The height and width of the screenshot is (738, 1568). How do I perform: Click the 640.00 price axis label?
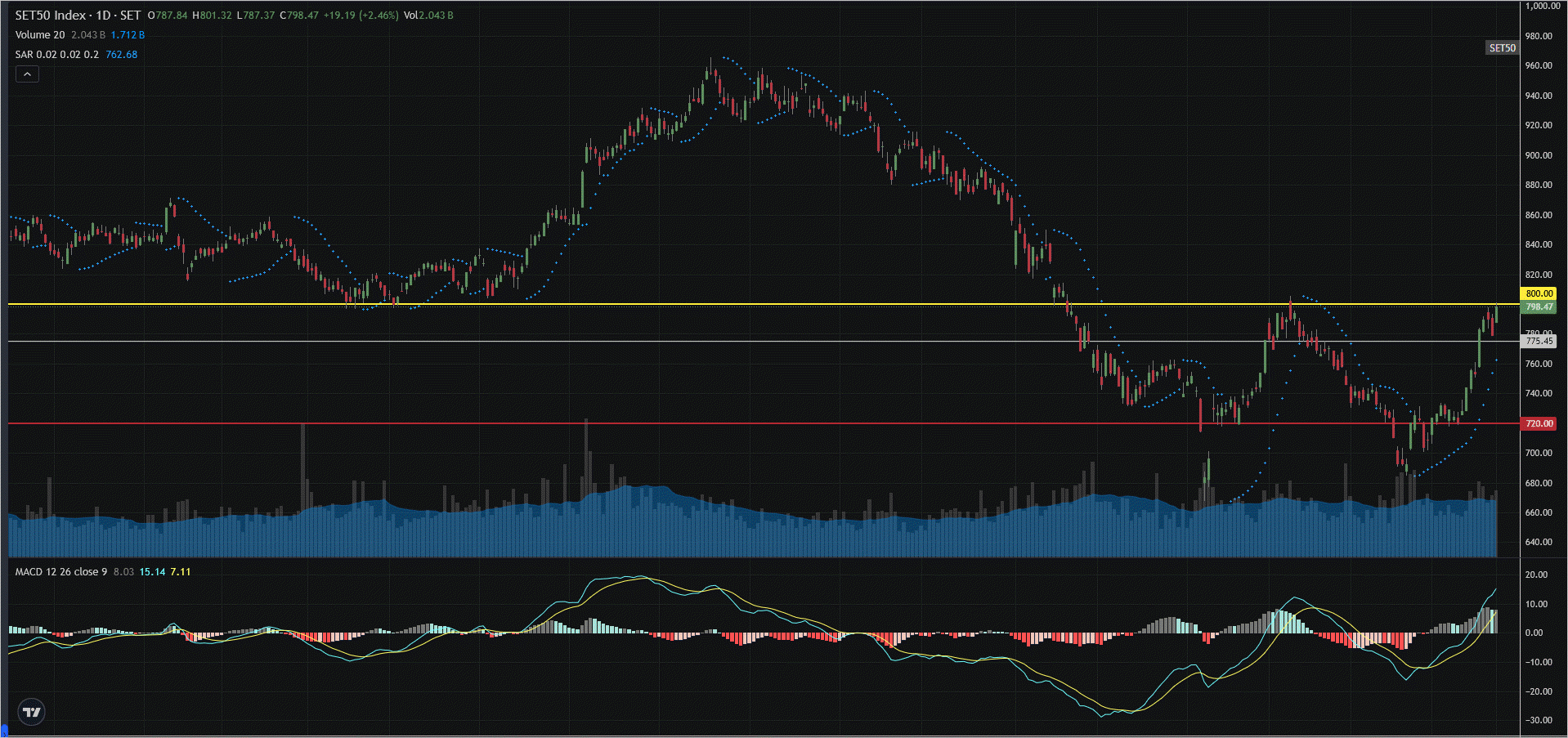(x=1539, y=542)
